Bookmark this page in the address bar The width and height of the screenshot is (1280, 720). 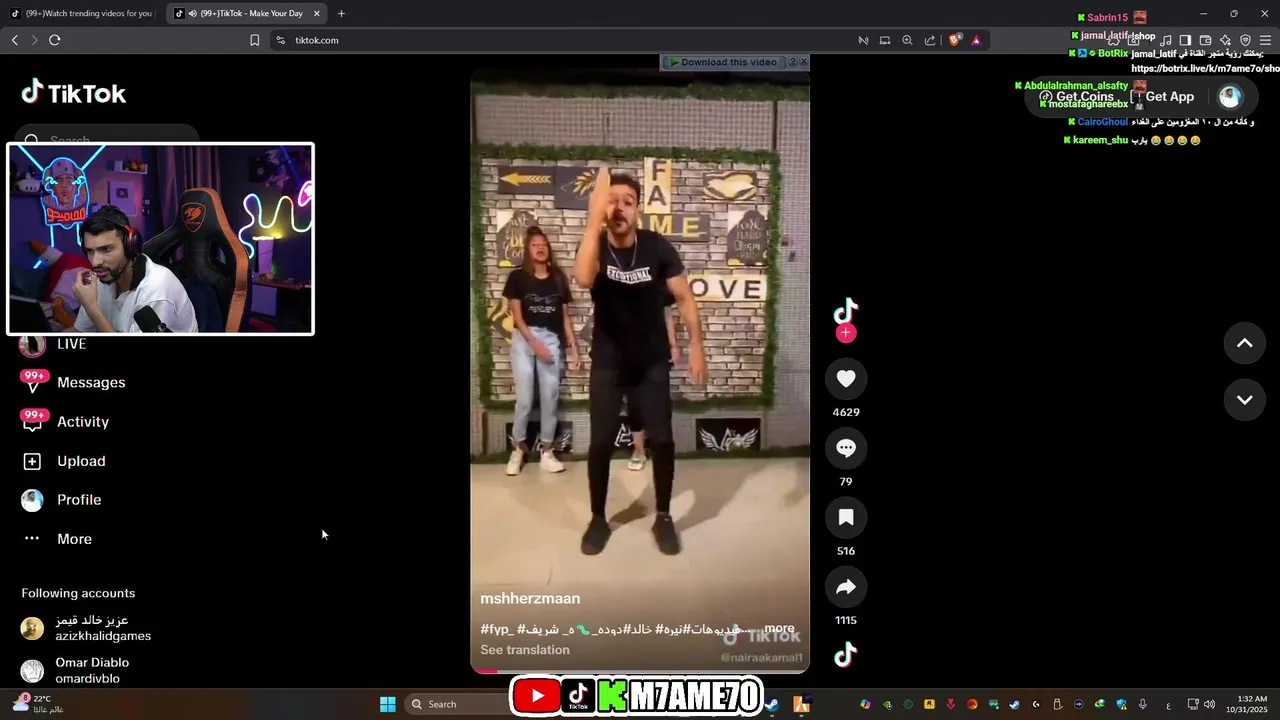click(254, 40)
